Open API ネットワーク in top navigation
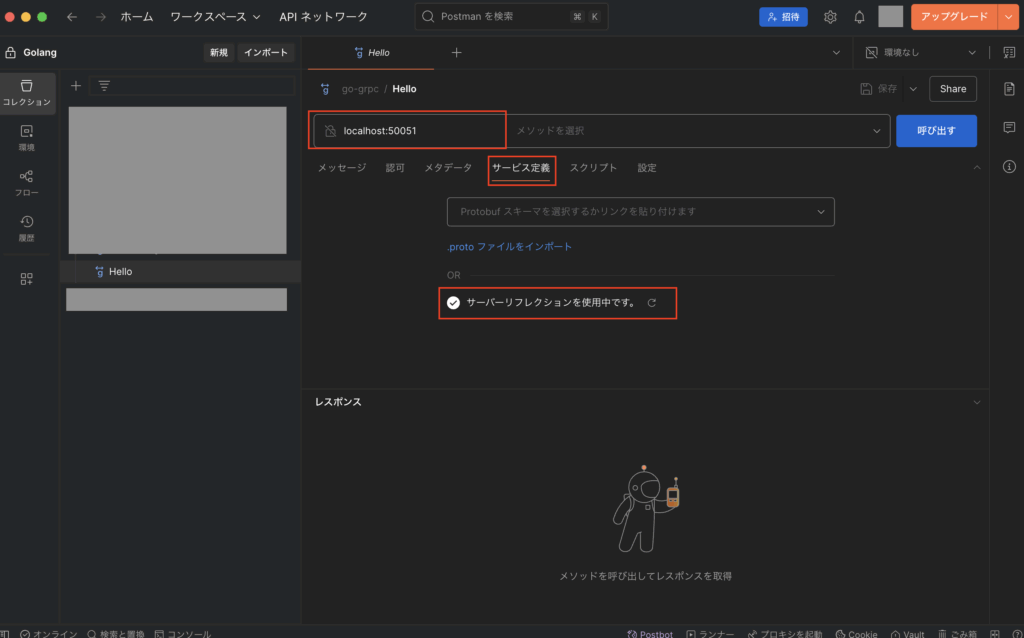1024x638 pixels. tap(323, 17)
